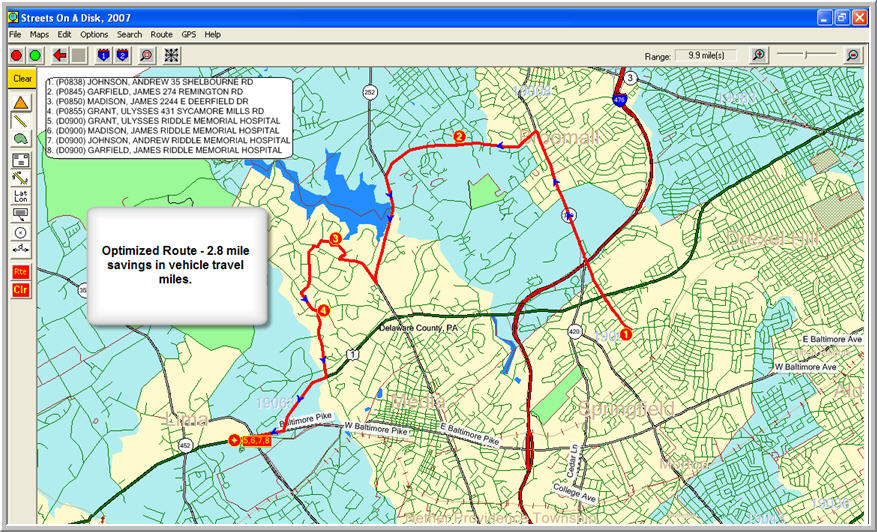
Task: Click the E Baltimore Pike street label
Action: click(x=469, y=434)
